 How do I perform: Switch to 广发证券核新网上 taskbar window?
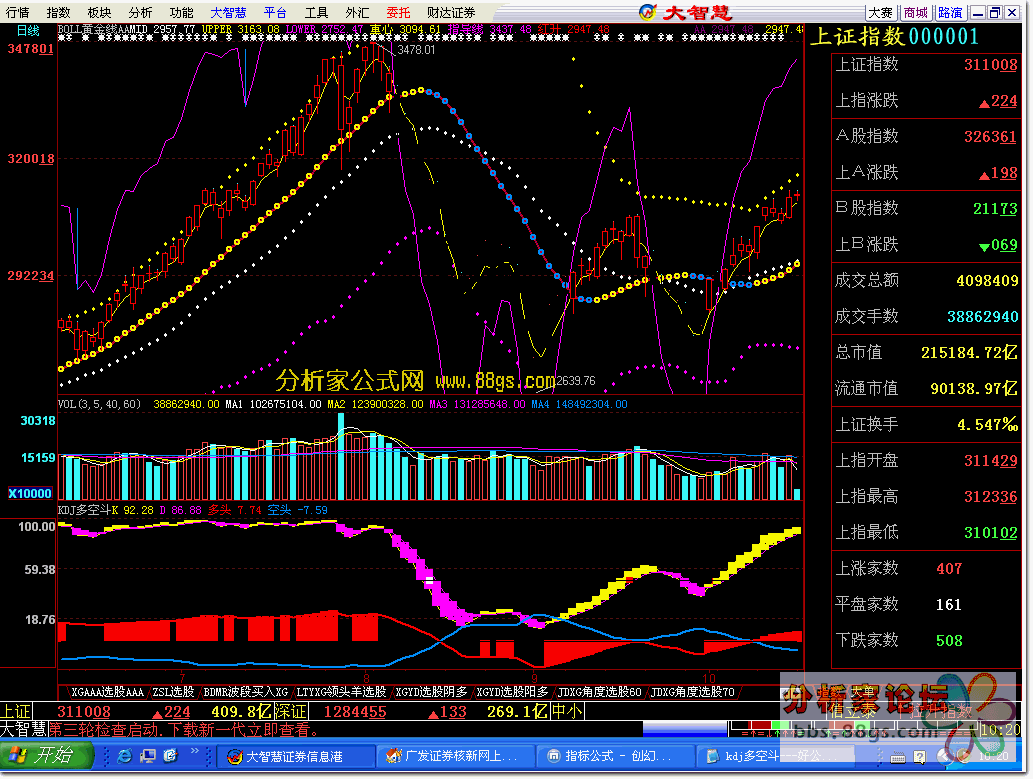pos(455,757)
